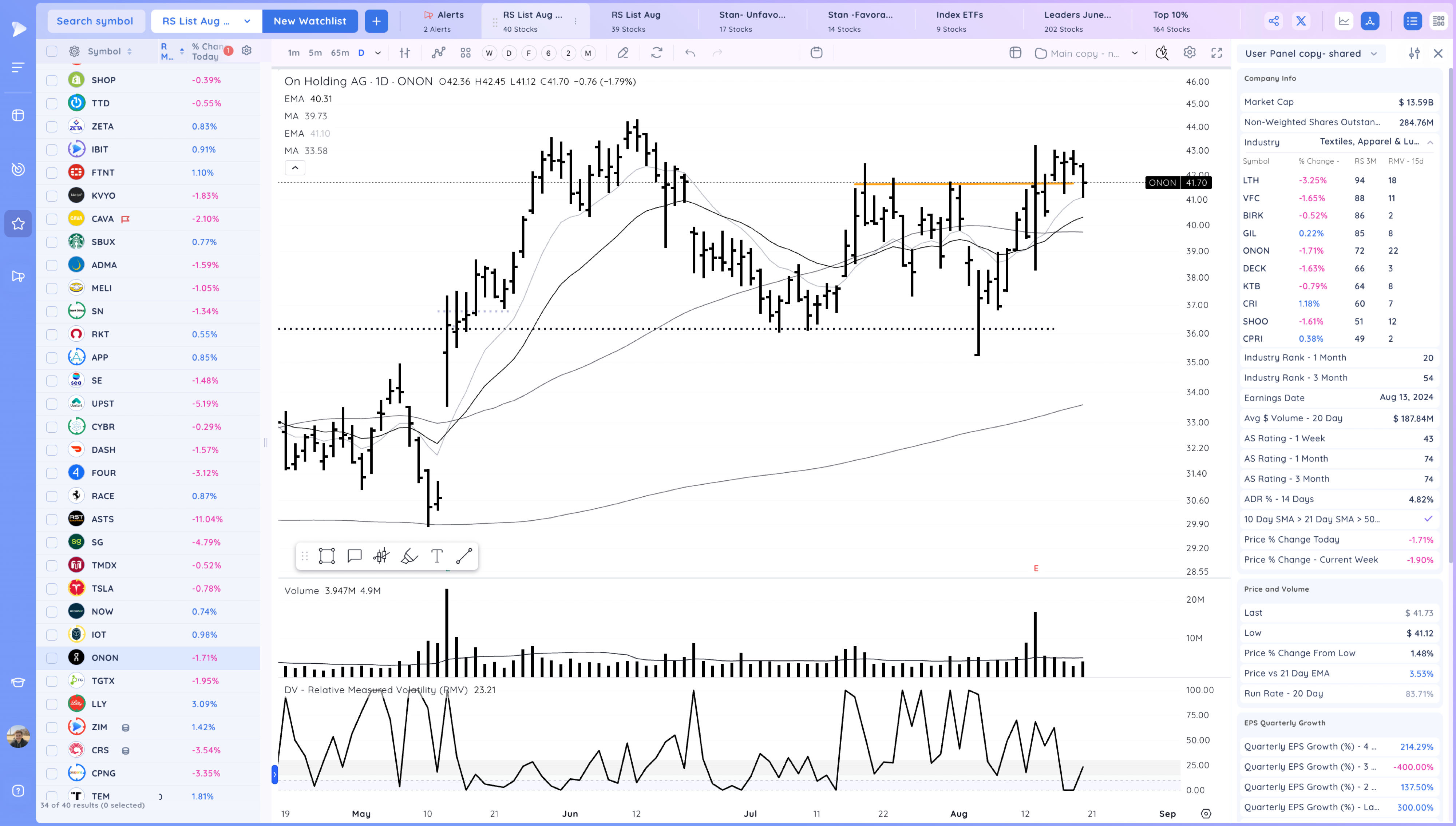
Task: Select the text annotation tool
Action: [x=436, y=556]
